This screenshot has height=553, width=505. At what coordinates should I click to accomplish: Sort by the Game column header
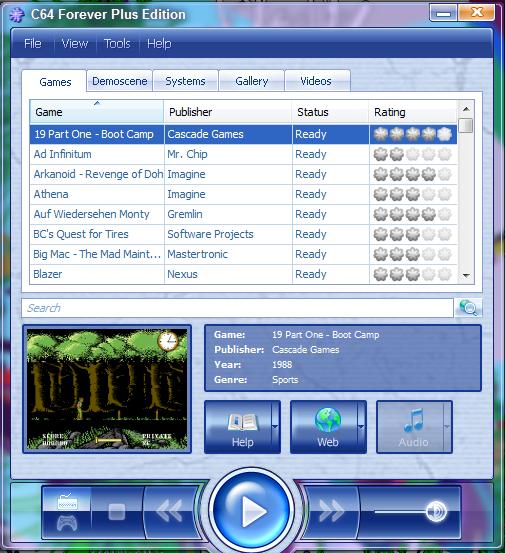click(97, 112)
